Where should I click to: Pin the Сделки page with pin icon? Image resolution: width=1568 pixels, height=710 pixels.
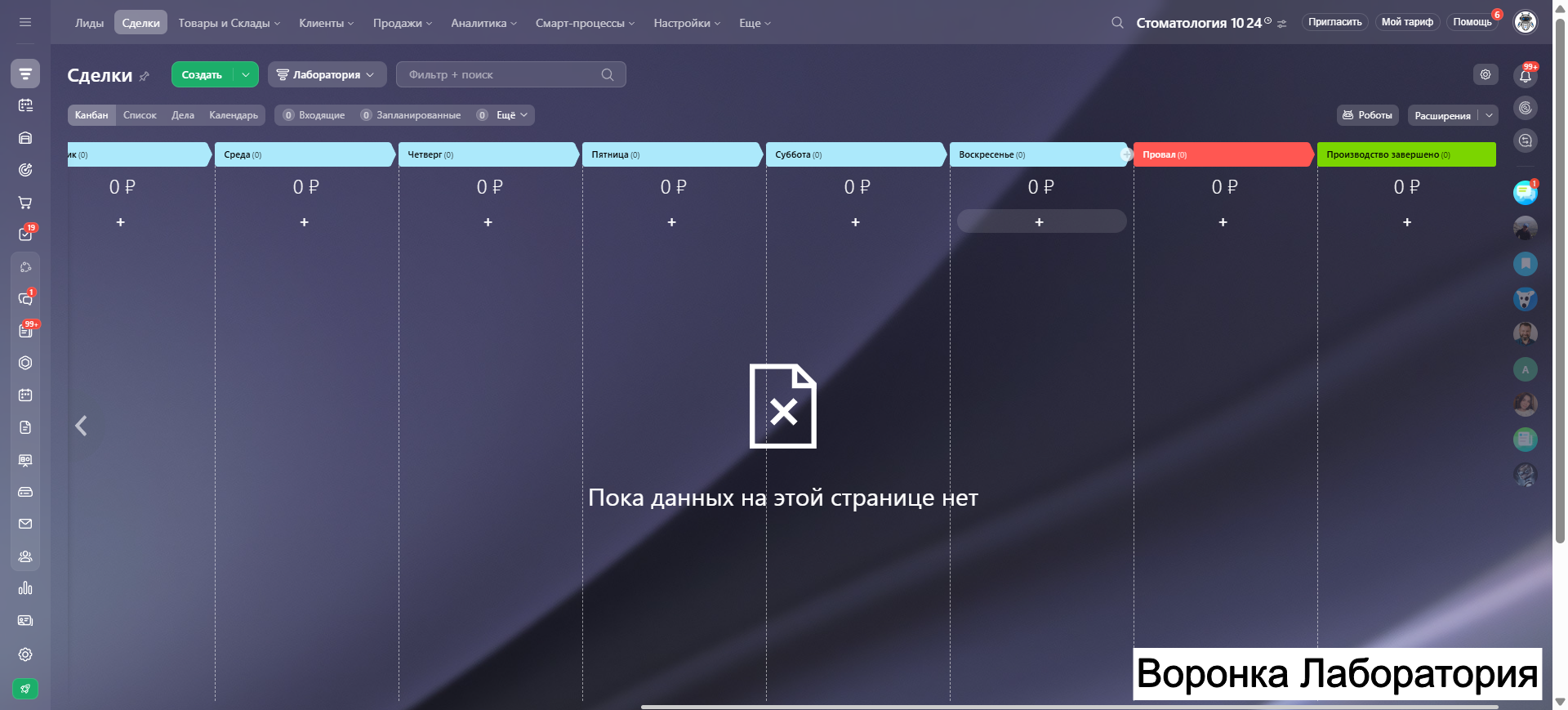[x=145, y=76]
